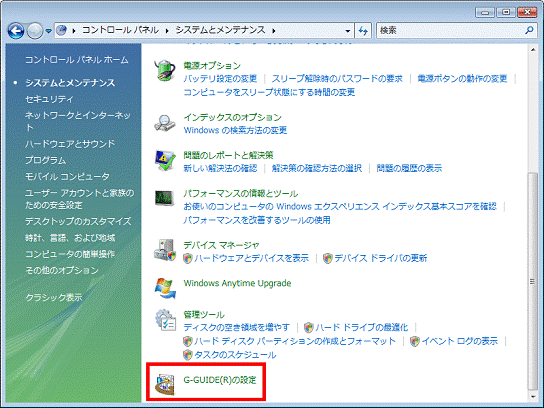This screenshot has height=408, width=544.
Task: Click the scrollbar up arrow
Action: coord(533,50)
